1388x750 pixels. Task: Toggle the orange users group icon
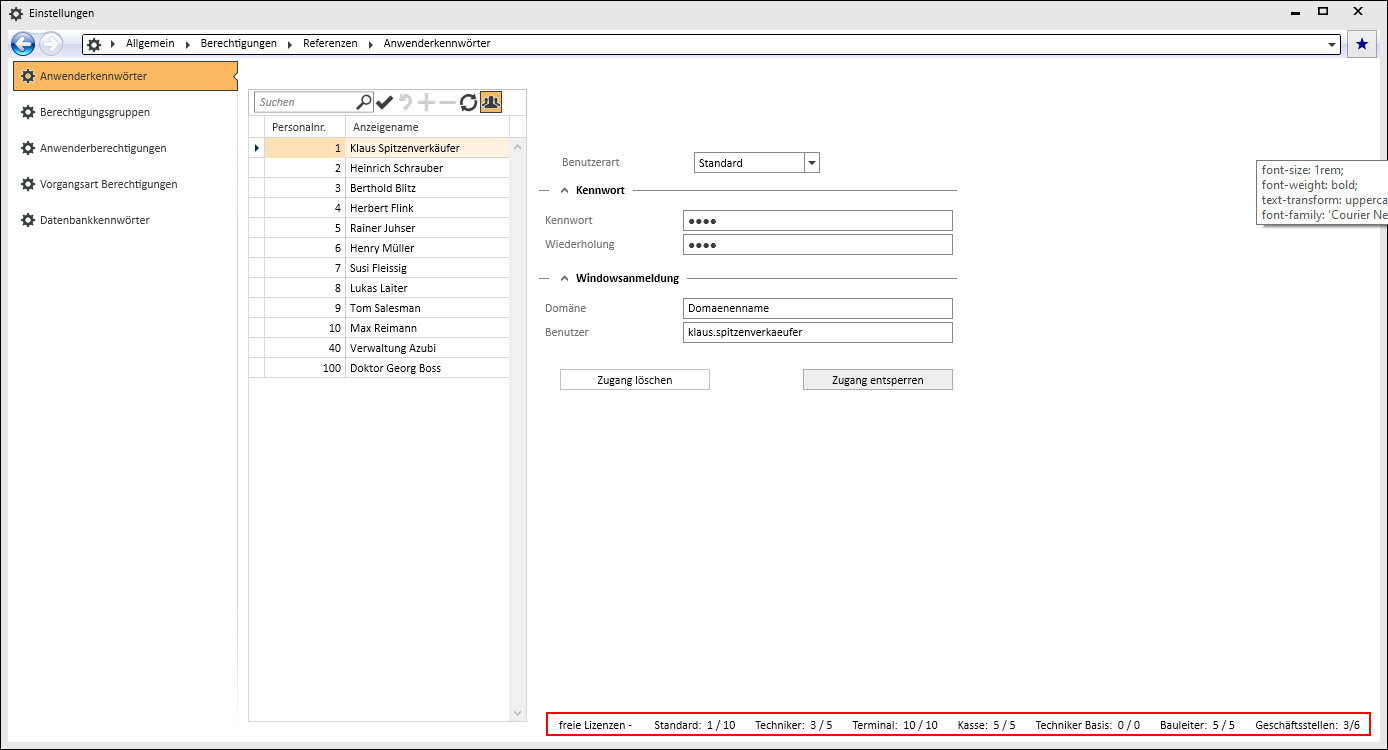tap(490, 102)
